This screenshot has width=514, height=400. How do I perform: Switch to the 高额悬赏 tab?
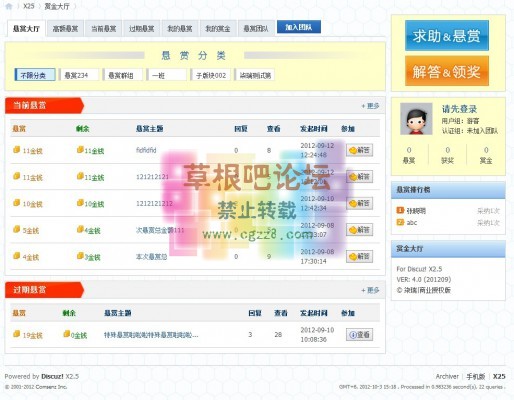(65, 29)
